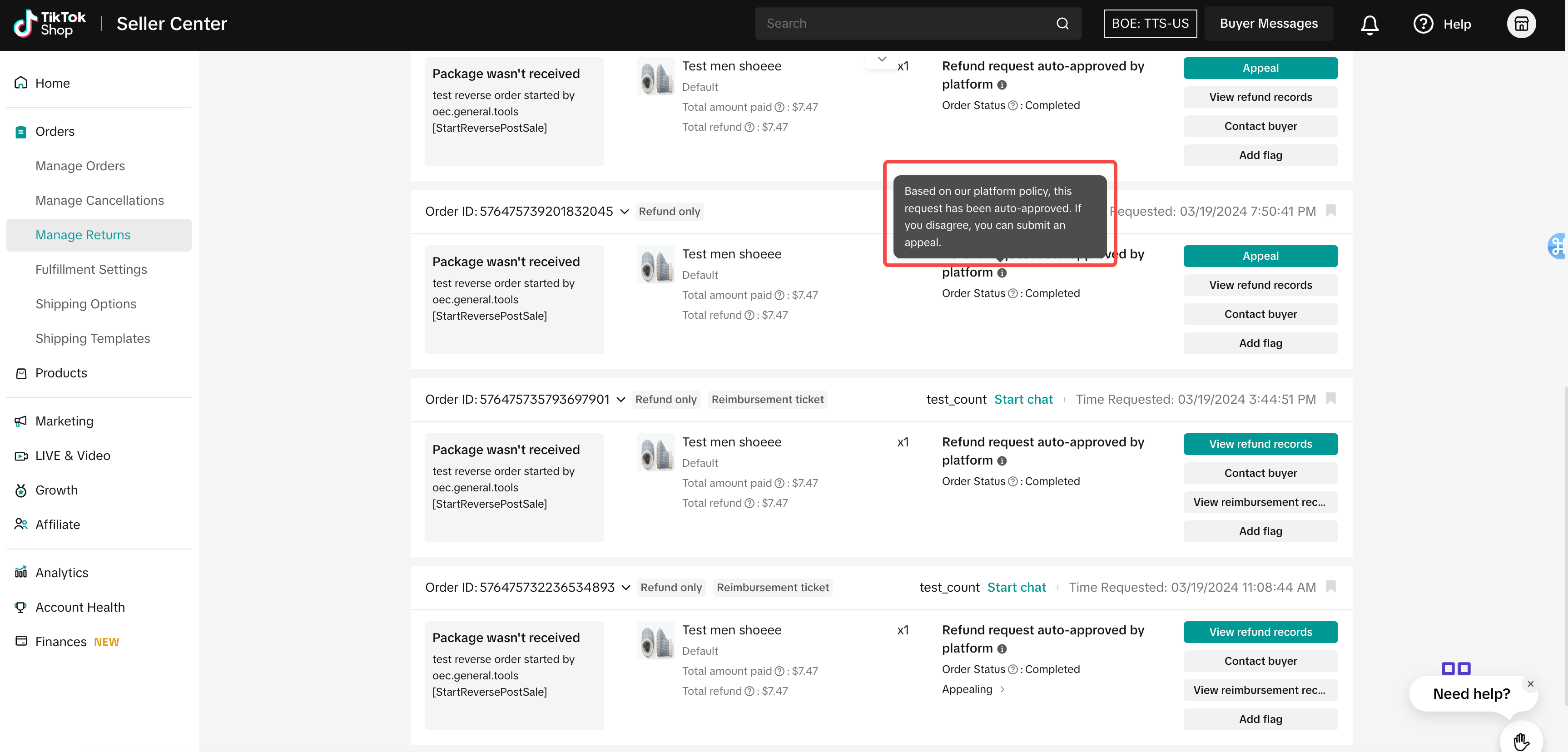The height and width of the screenshot is (752, 1568).
Task: Open the Help question mark icon
Action: 1423,25
